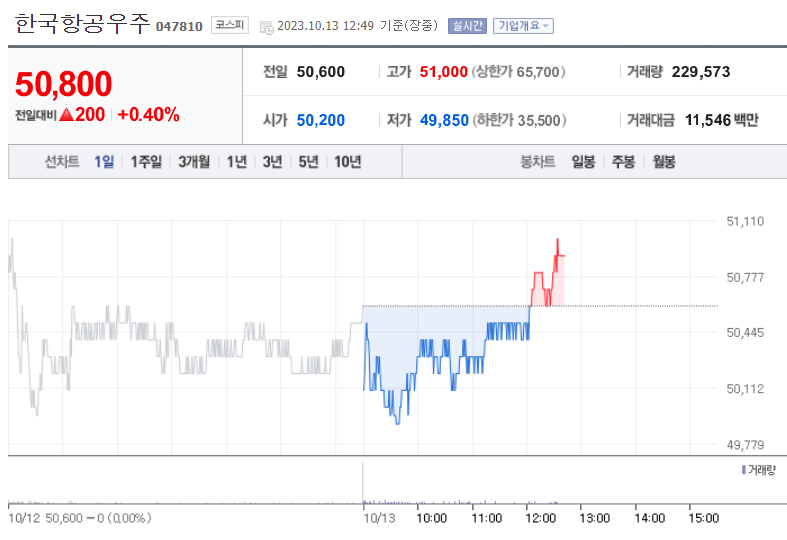
Task: Click the 봉차트 label
Action: pyautogui.click(x=538, y=162)
